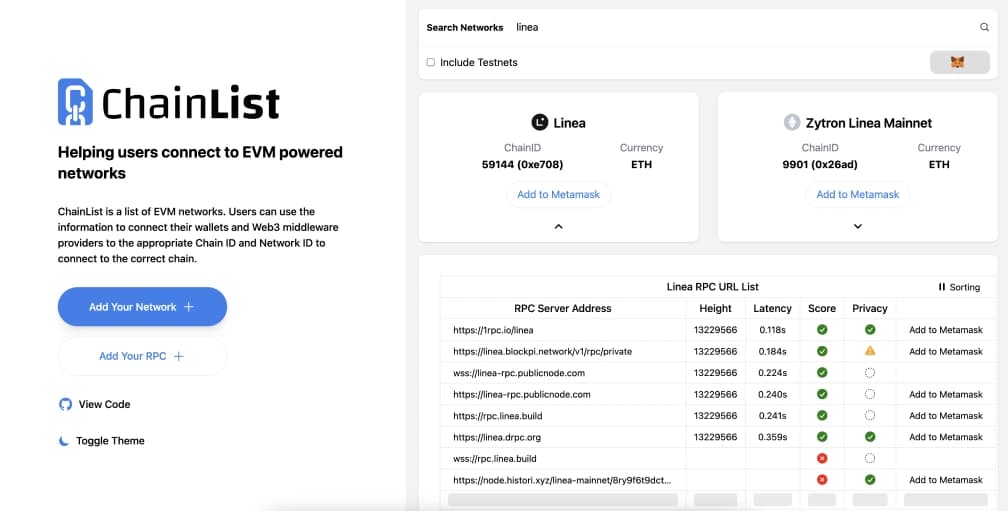This screenshot has width=1008, height=511.
Task: Click red score icon for wss://rpc.linea.build
Action: (822, 458)
